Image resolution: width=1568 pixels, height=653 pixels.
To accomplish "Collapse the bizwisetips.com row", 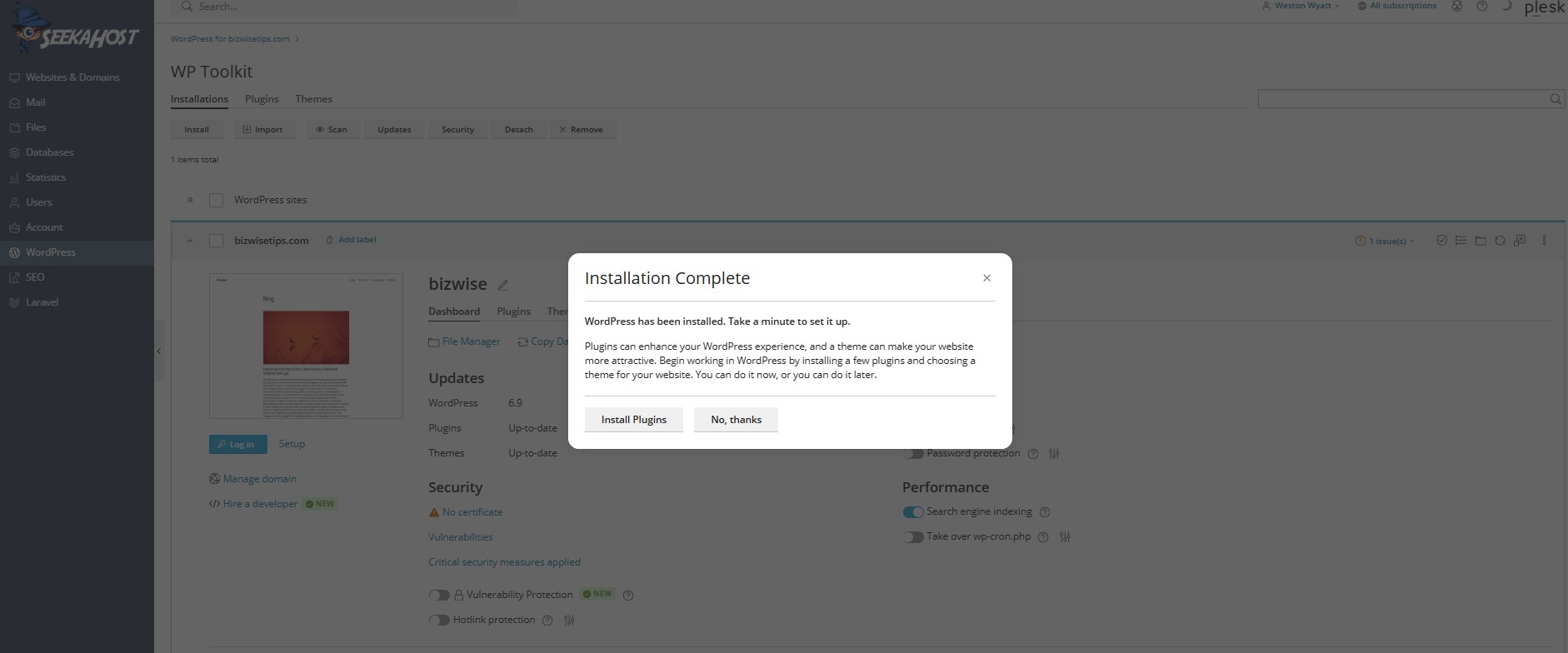I will 190,241.
